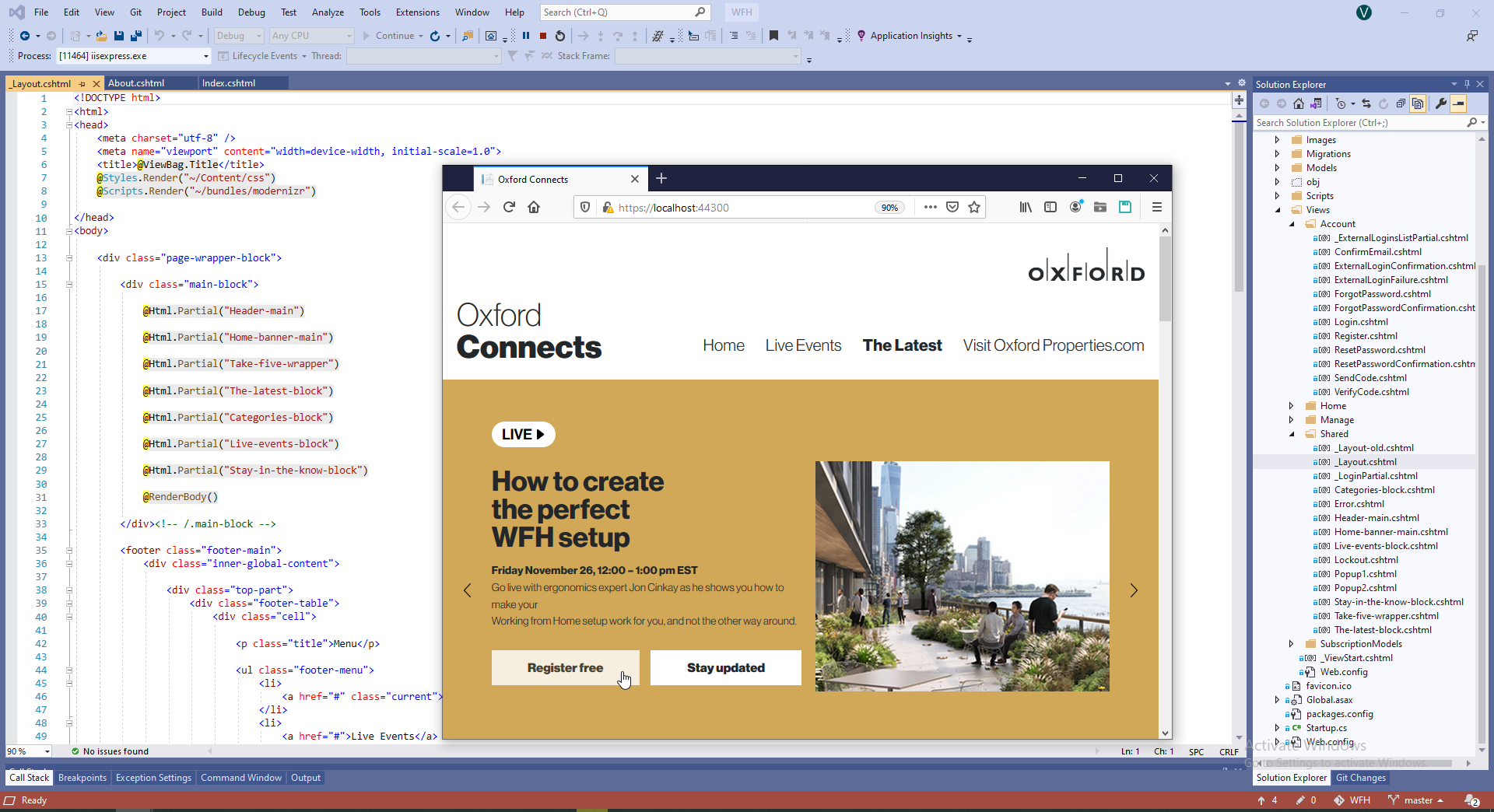The image size is (1494, 812).
Task: Click the LIVE play button on banner
Action: 523,434
